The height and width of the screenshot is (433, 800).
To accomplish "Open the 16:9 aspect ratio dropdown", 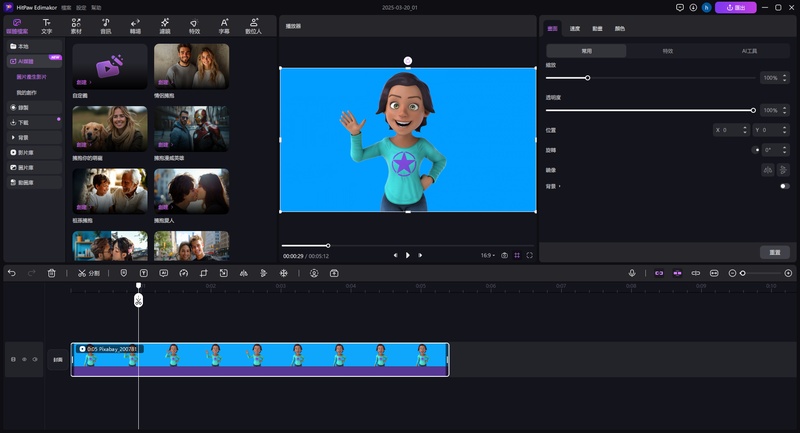I will 487,255.
